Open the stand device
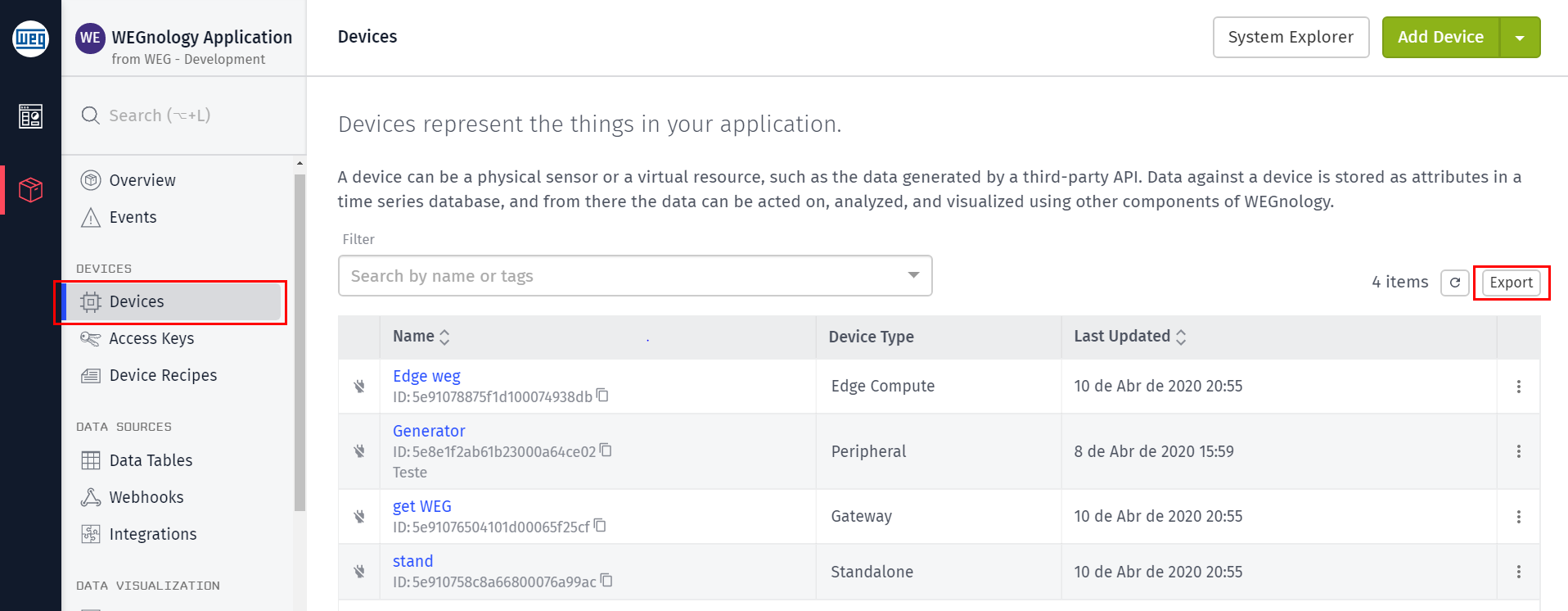The height and width of the screenshot is (611, 1568). click(x=412, y=561)
